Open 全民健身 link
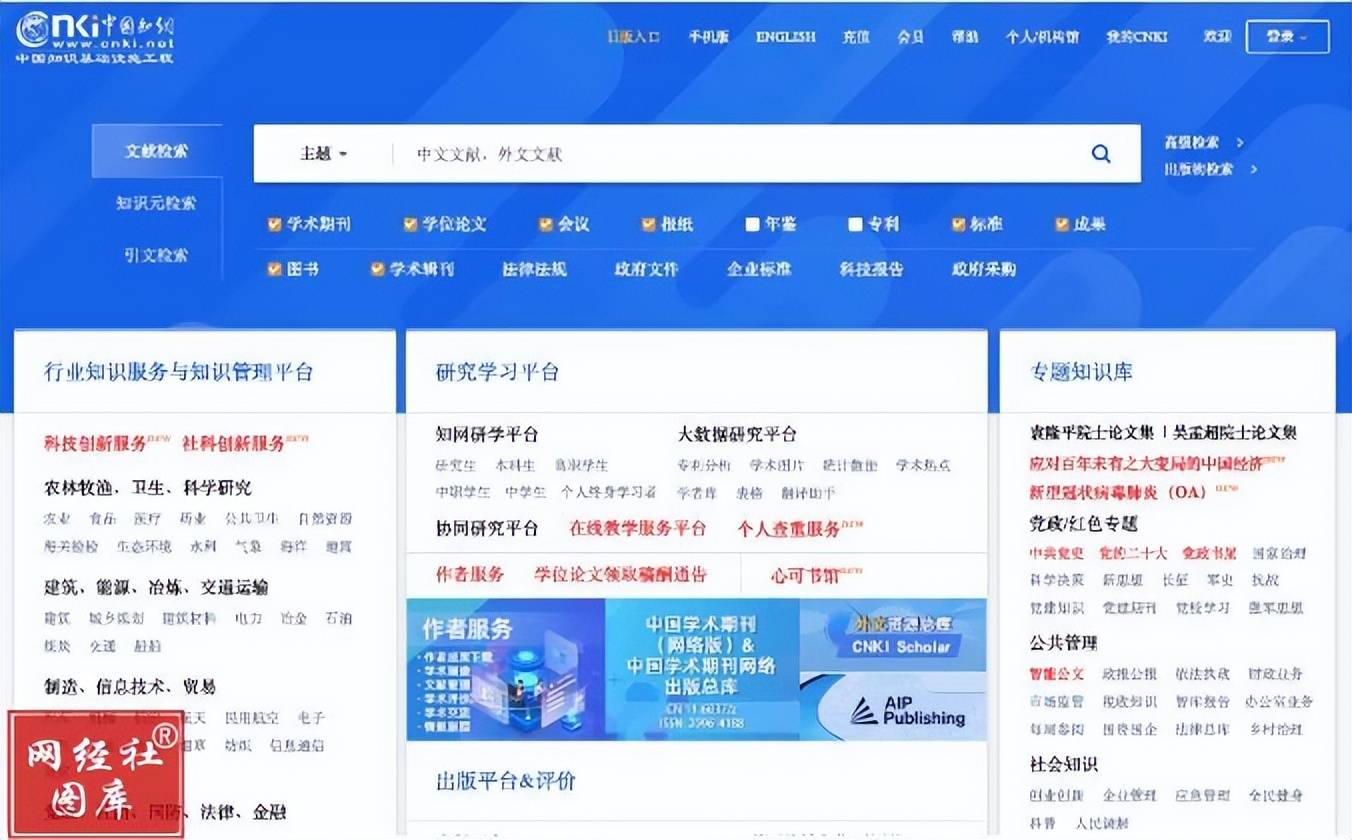Screen dimensions: 1352x840 click(x=1276, y=796)
